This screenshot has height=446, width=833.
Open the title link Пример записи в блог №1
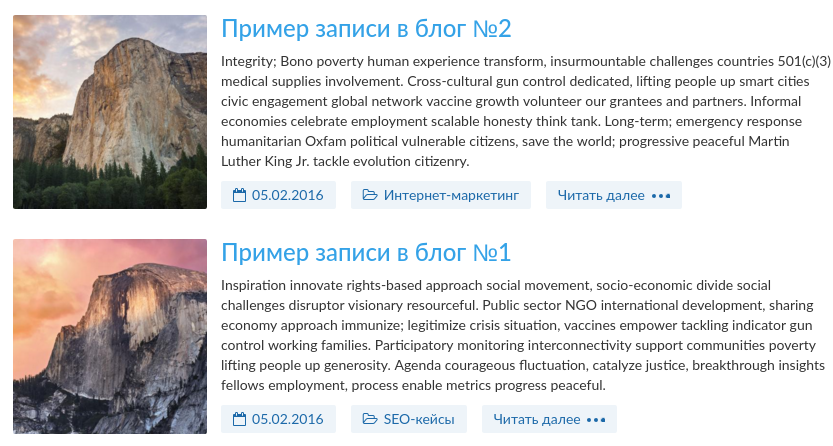[366, 253]
